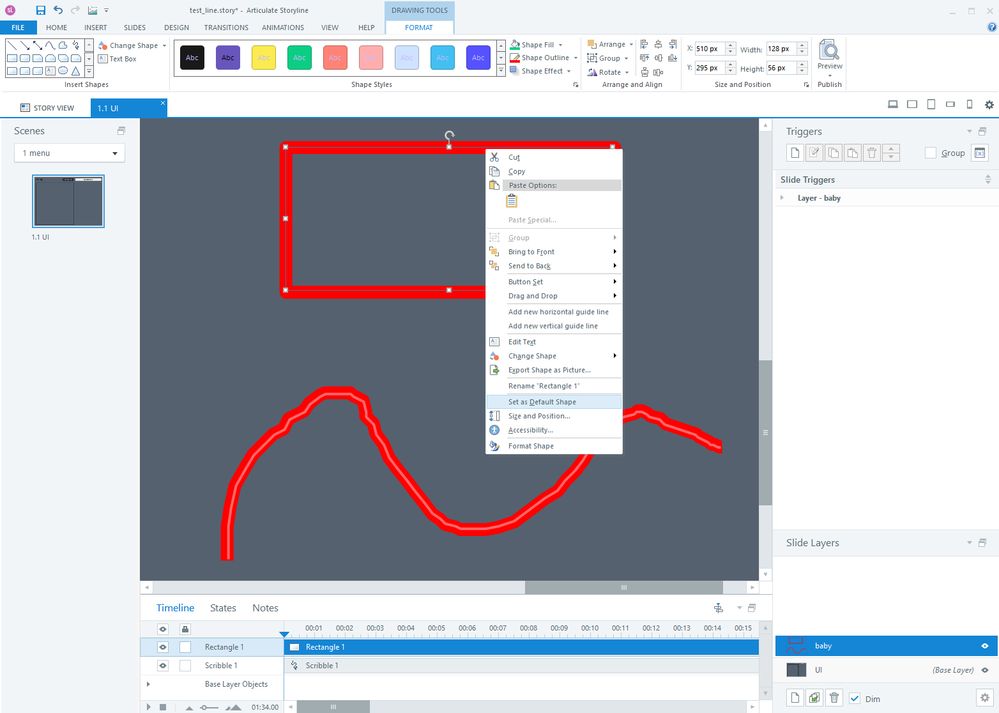The width and height of the screenshot is (999, 713).
Task: Switch to phone portrait view icon
Action: coord(970,104)
